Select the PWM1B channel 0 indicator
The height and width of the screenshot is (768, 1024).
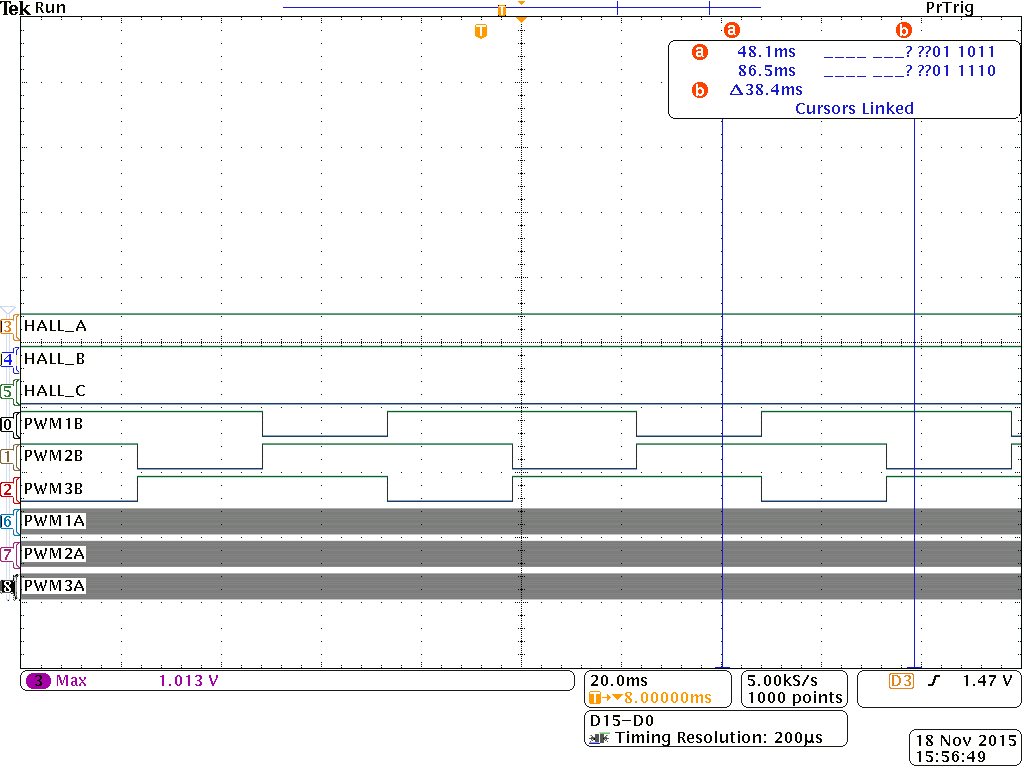click(7, 424)
